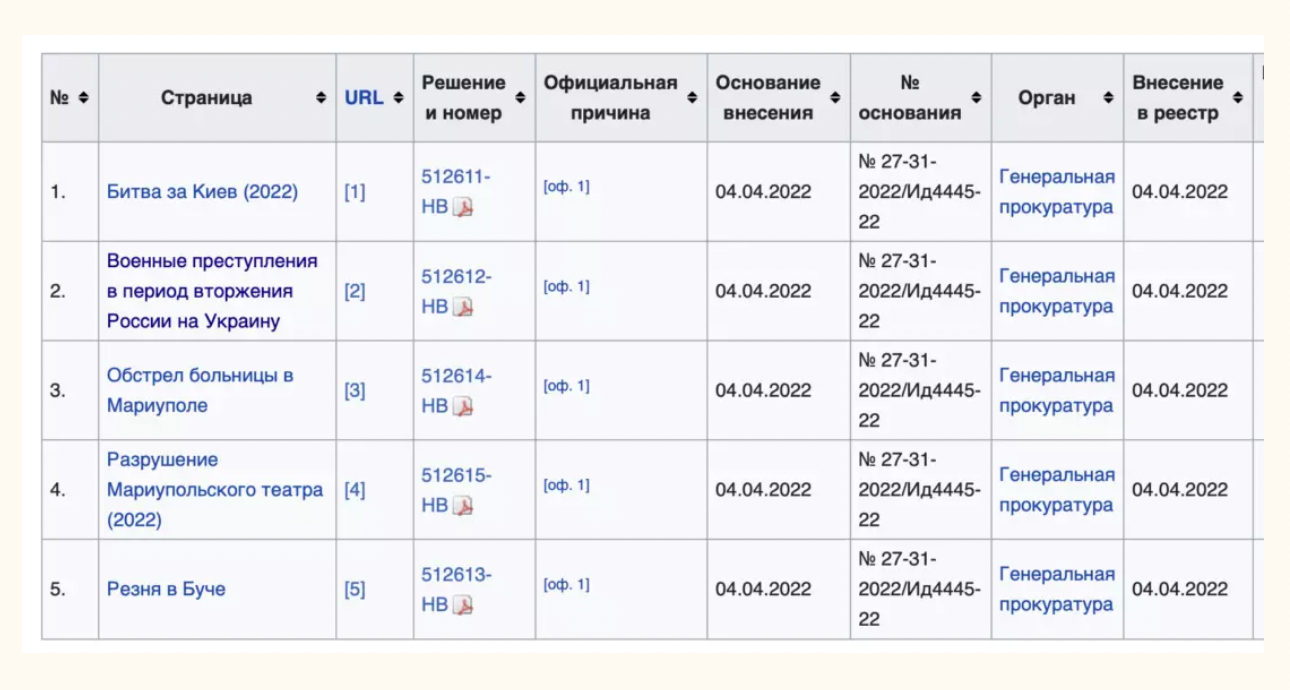
Task: Sort by Страница column arrows
Action: [x=321, y=98]
